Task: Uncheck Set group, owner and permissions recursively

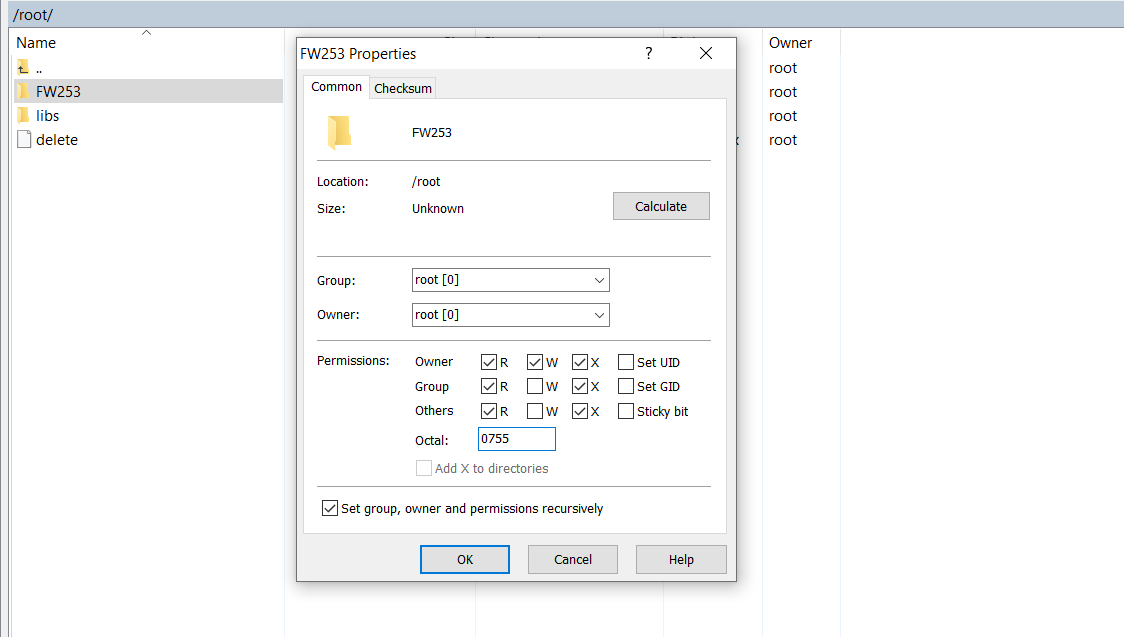Action: pyautogui.click(x=330, y=508)
